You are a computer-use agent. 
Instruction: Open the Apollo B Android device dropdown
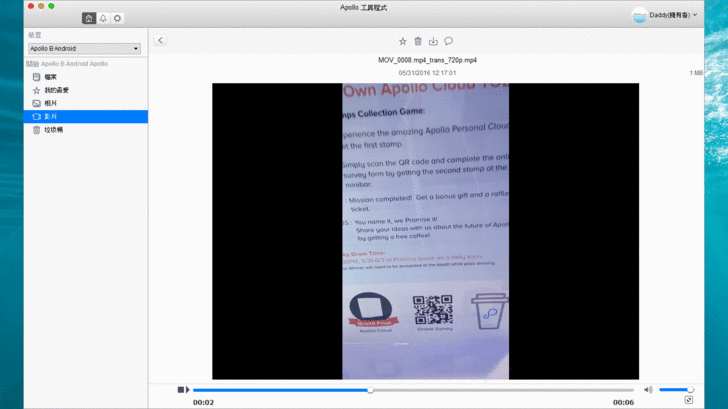click(x=84, y=48)
